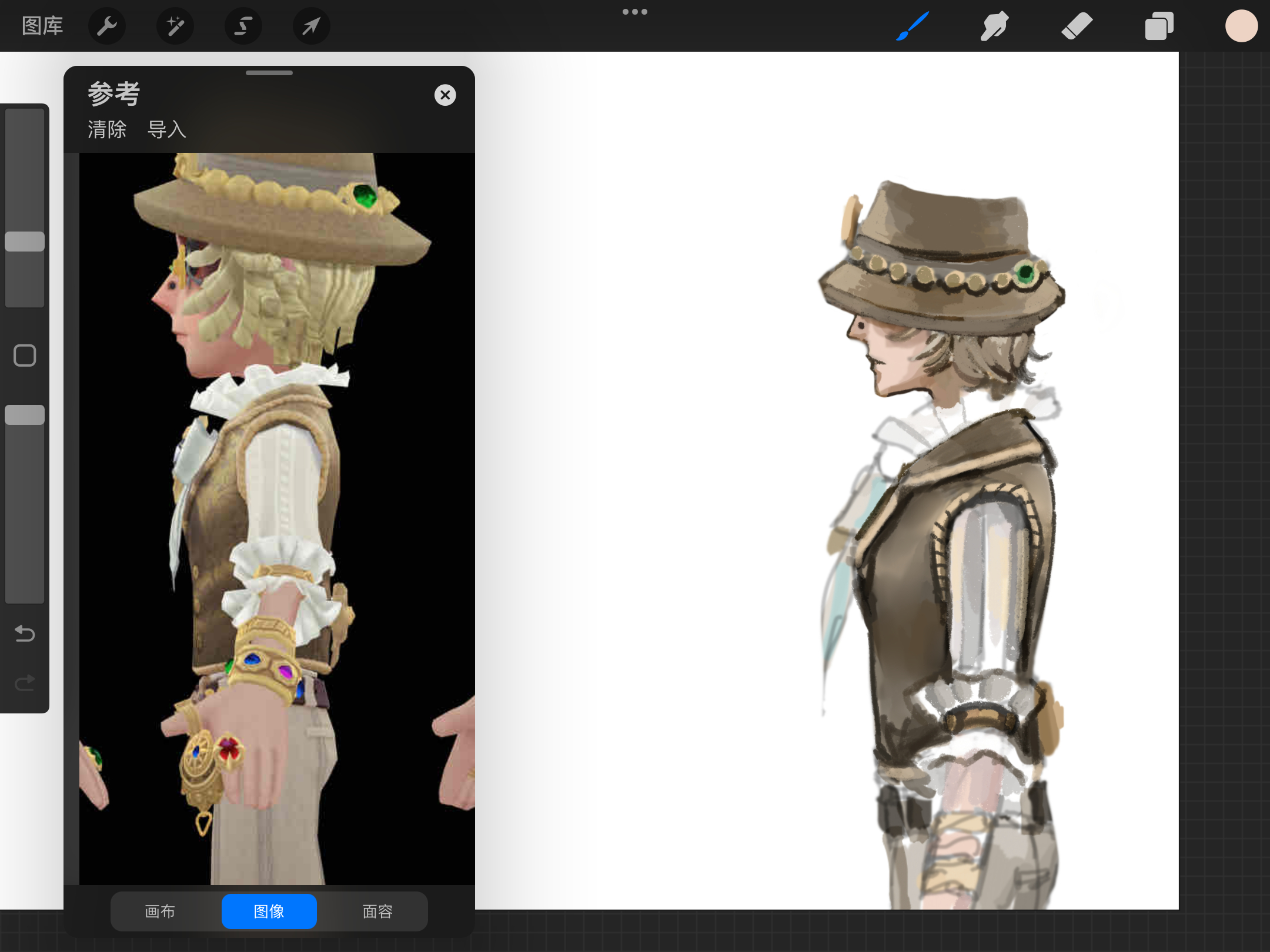Viewport: 1270px width, 952px height.
Task: Select the Selection S-shaped tool
Action: 243,26
